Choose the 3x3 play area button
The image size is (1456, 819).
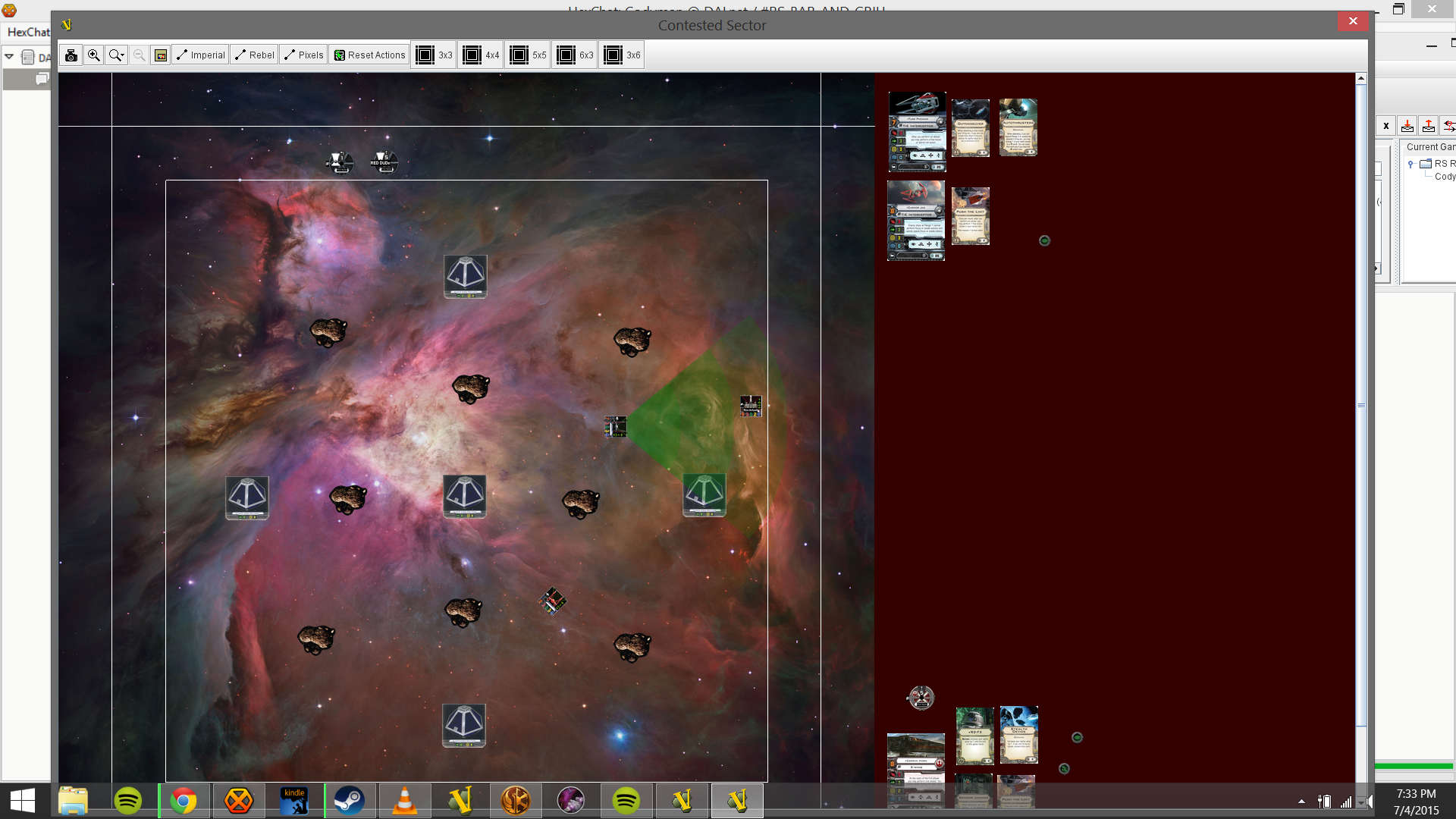434,55
